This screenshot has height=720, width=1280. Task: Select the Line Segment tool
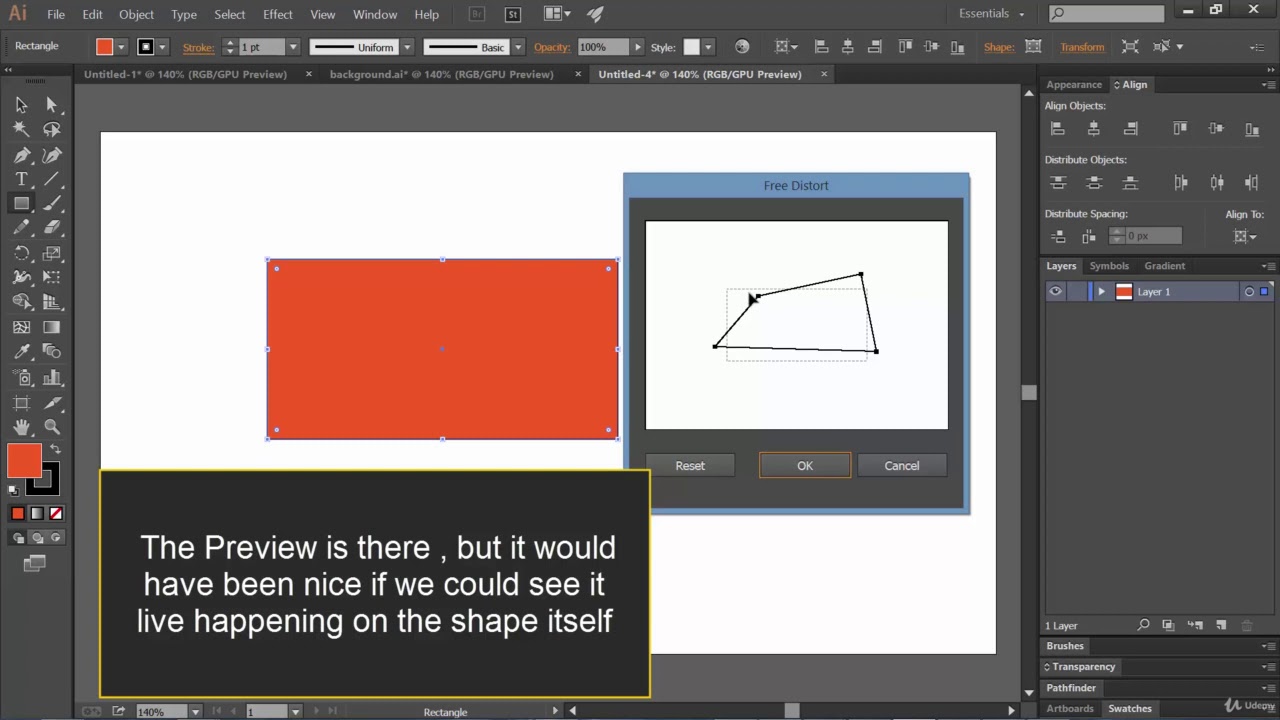pyautogui.click(x=52, y=179)
